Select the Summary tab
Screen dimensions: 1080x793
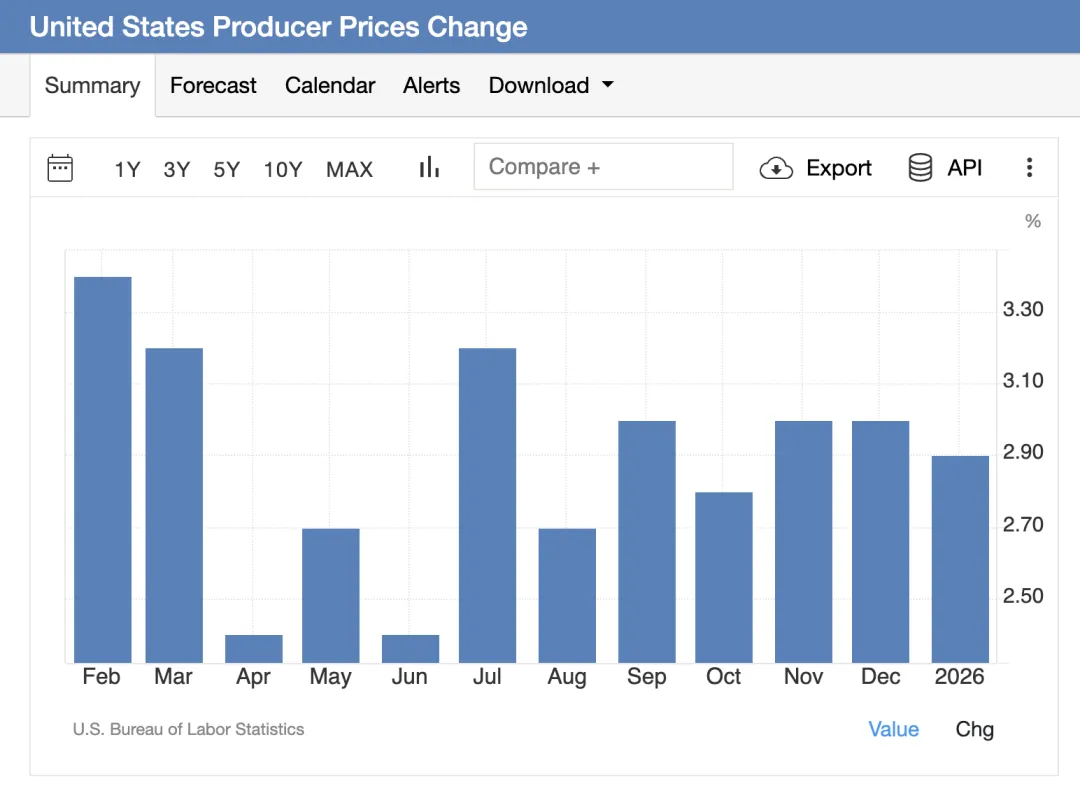tap(92, 86)
